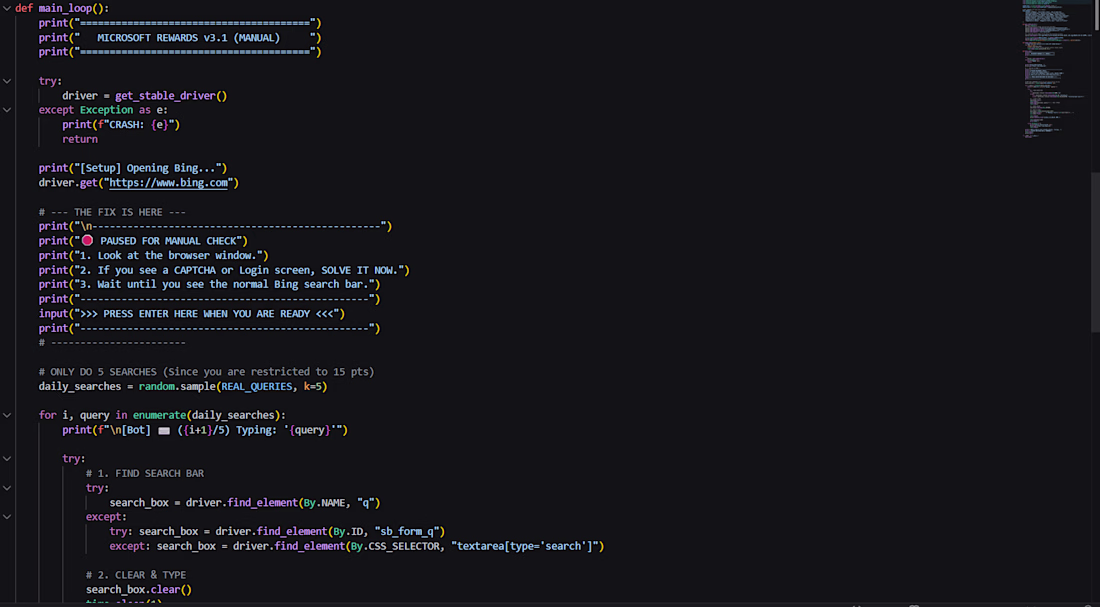
Task: Collapse the first try block fold chevron
Action: (7, 81)
